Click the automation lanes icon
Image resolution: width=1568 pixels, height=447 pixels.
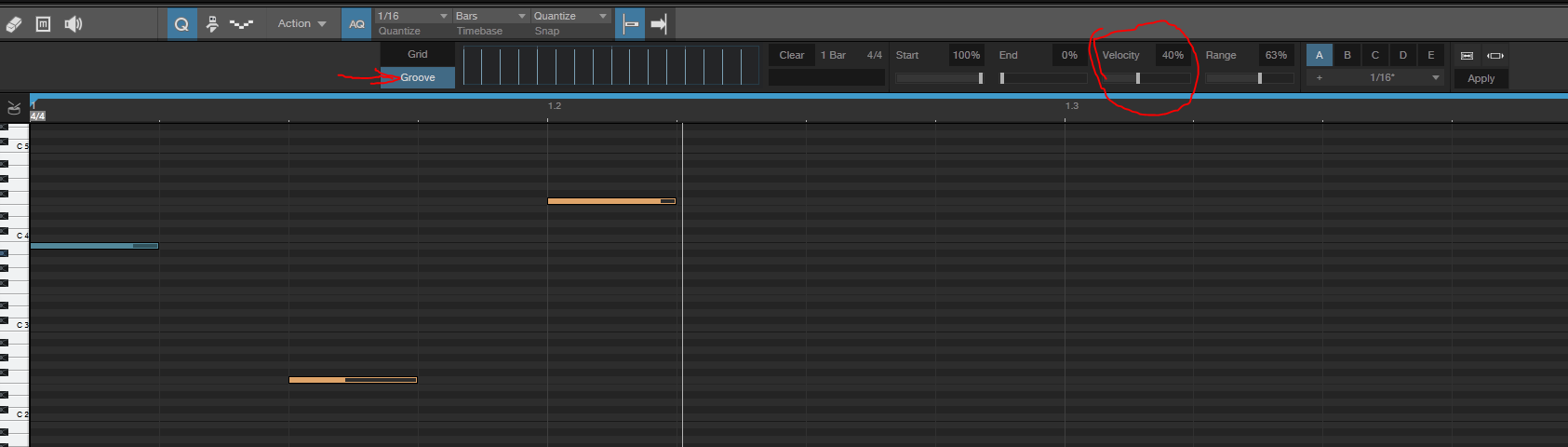tap(241, 24)
